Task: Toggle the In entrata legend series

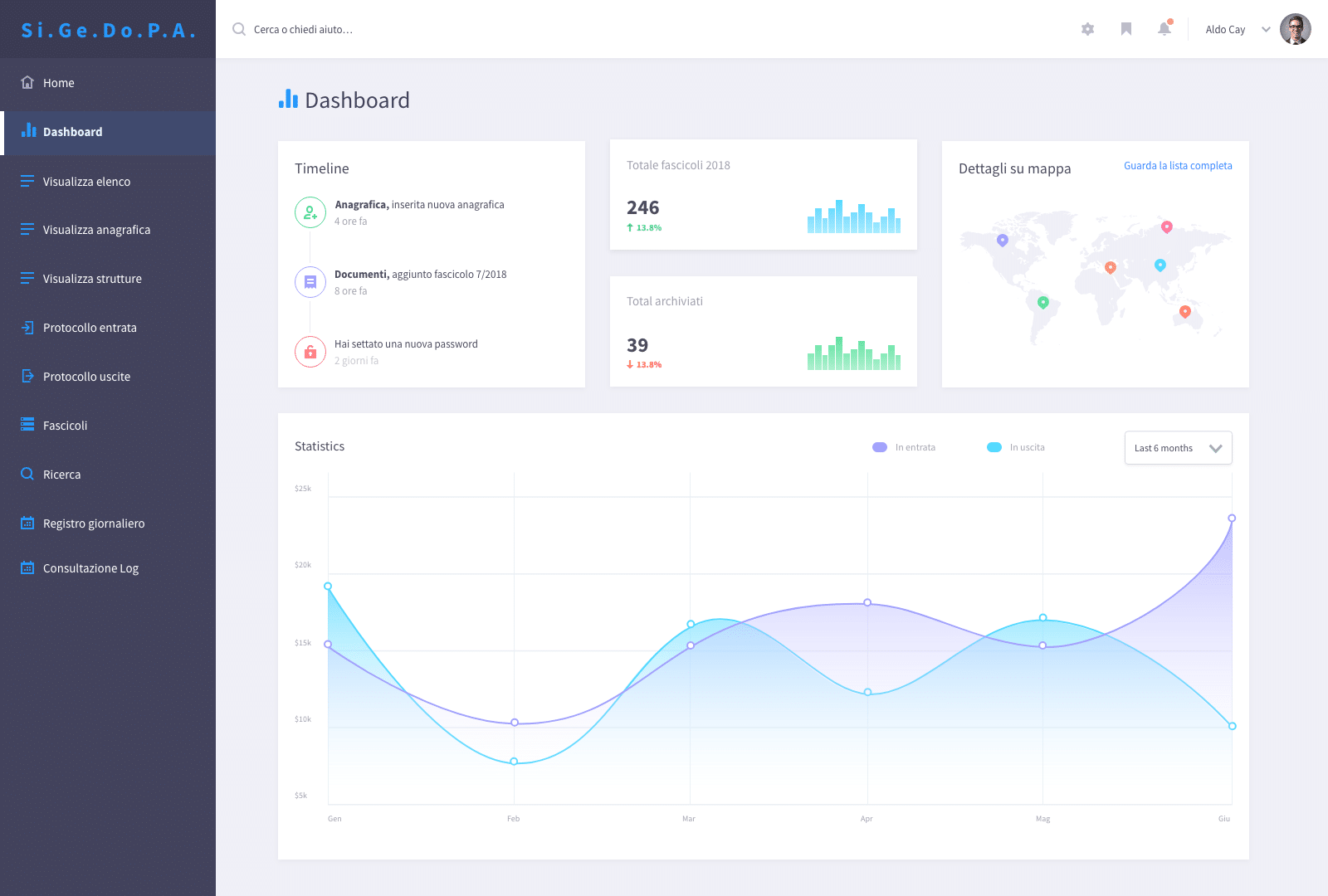Action: pyautogui.click(x=904, y=447)
